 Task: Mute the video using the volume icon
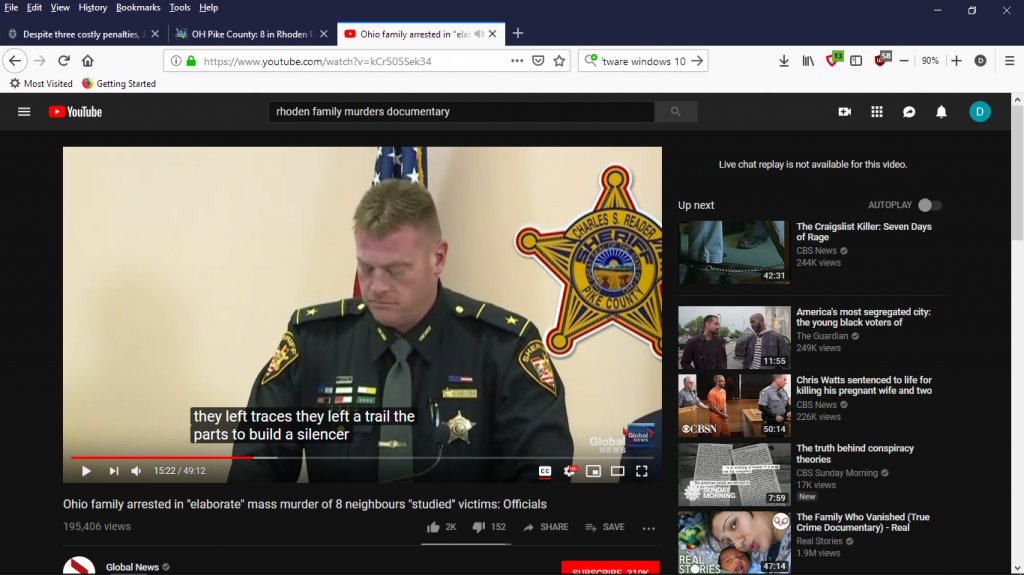coord(136,471)
